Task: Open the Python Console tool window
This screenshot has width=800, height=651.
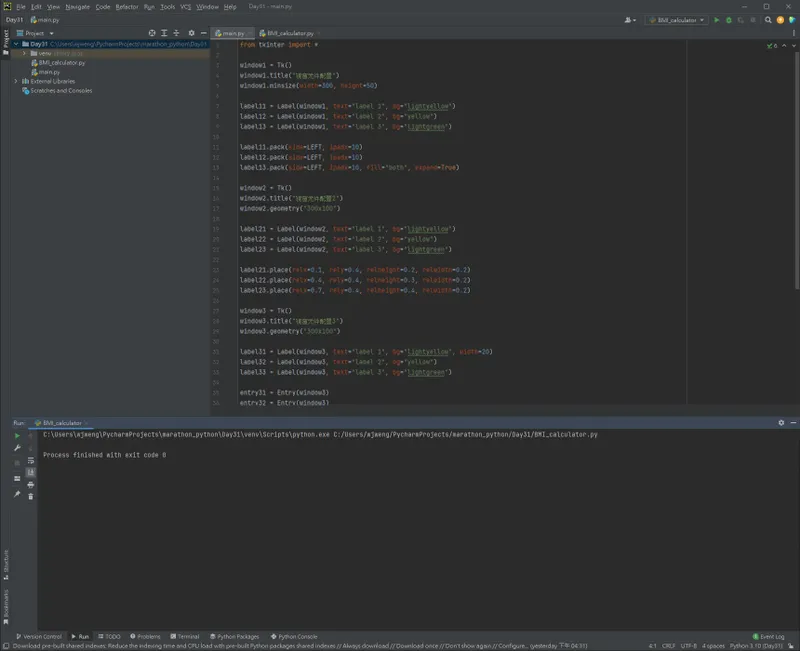Action: tap(294, 636)
